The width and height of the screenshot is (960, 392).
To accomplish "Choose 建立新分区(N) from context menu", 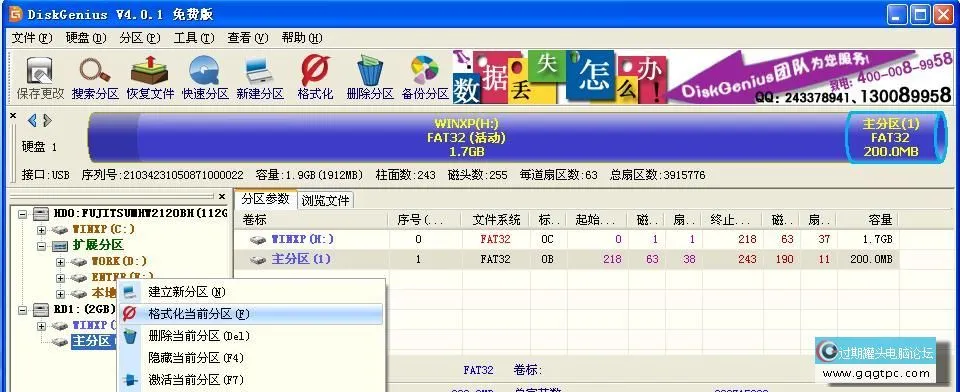I will pos(250,292).
